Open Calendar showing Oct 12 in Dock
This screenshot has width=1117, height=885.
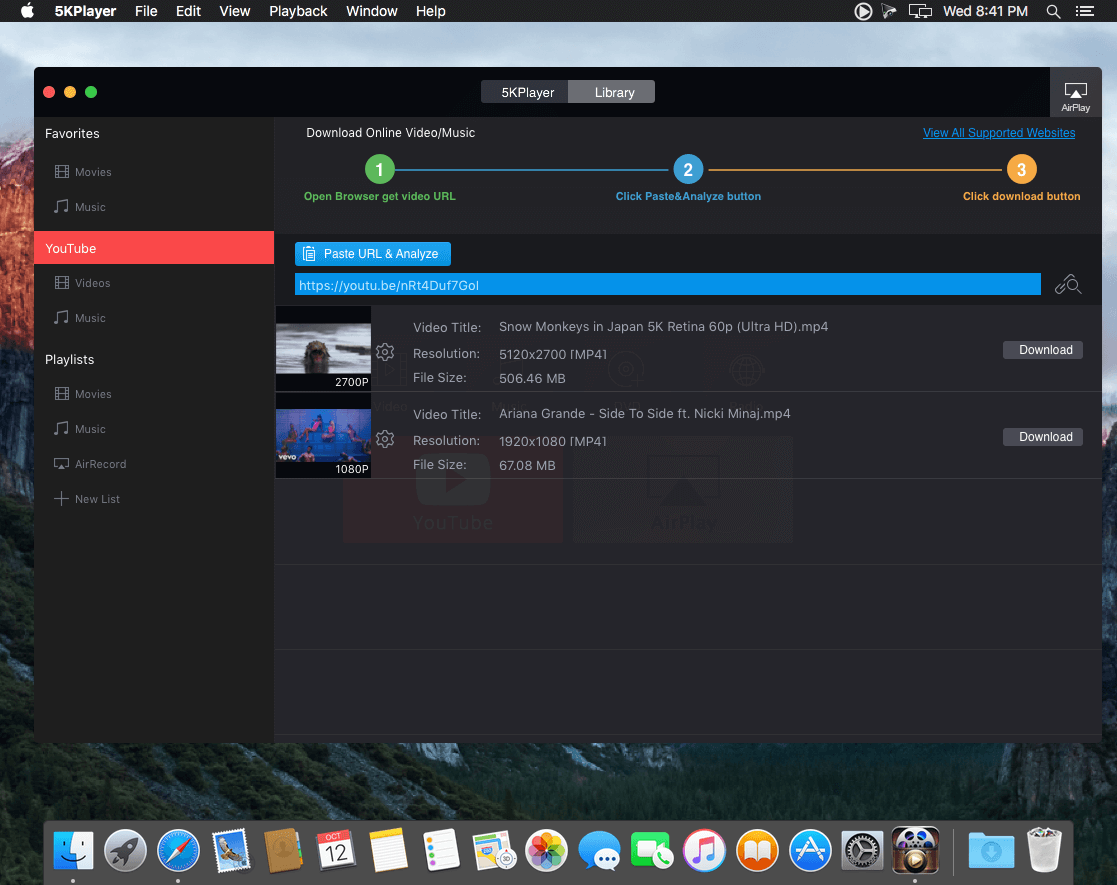pyautogui.click(x=336, y=850)
